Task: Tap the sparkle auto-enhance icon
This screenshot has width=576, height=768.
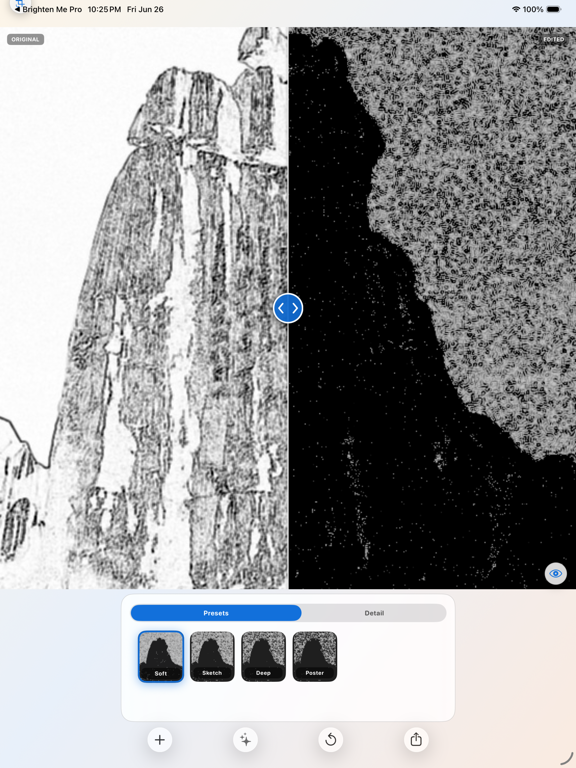Action: [245, 740]
